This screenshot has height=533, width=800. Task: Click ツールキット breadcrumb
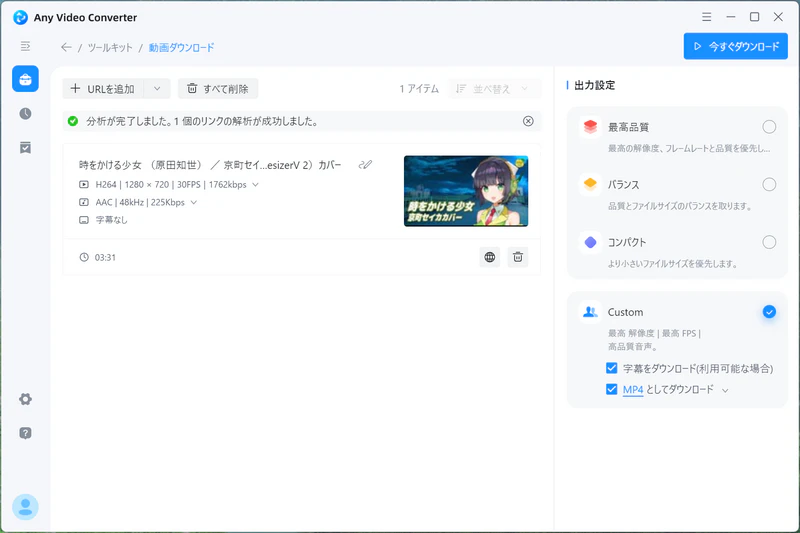pos(110,47)
